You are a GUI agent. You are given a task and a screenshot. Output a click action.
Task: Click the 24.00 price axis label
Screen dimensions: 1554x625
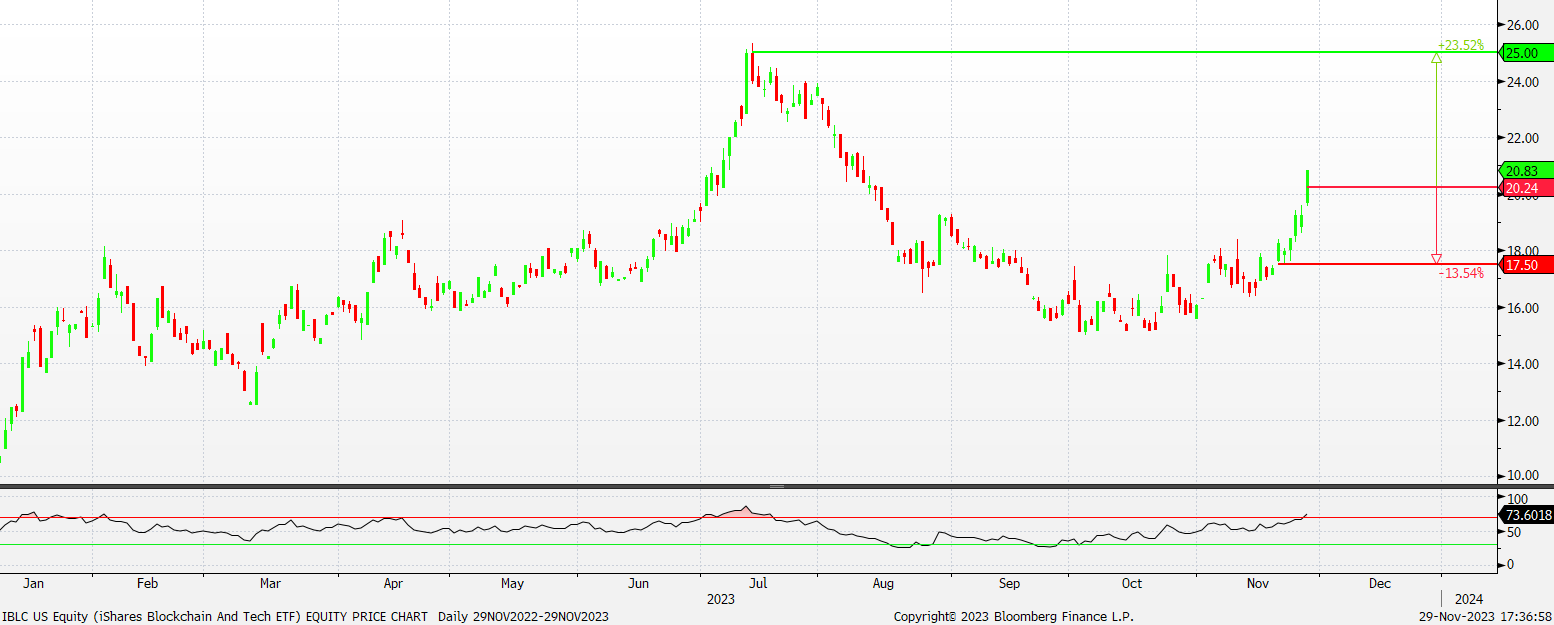click(x=1521, y=82)
